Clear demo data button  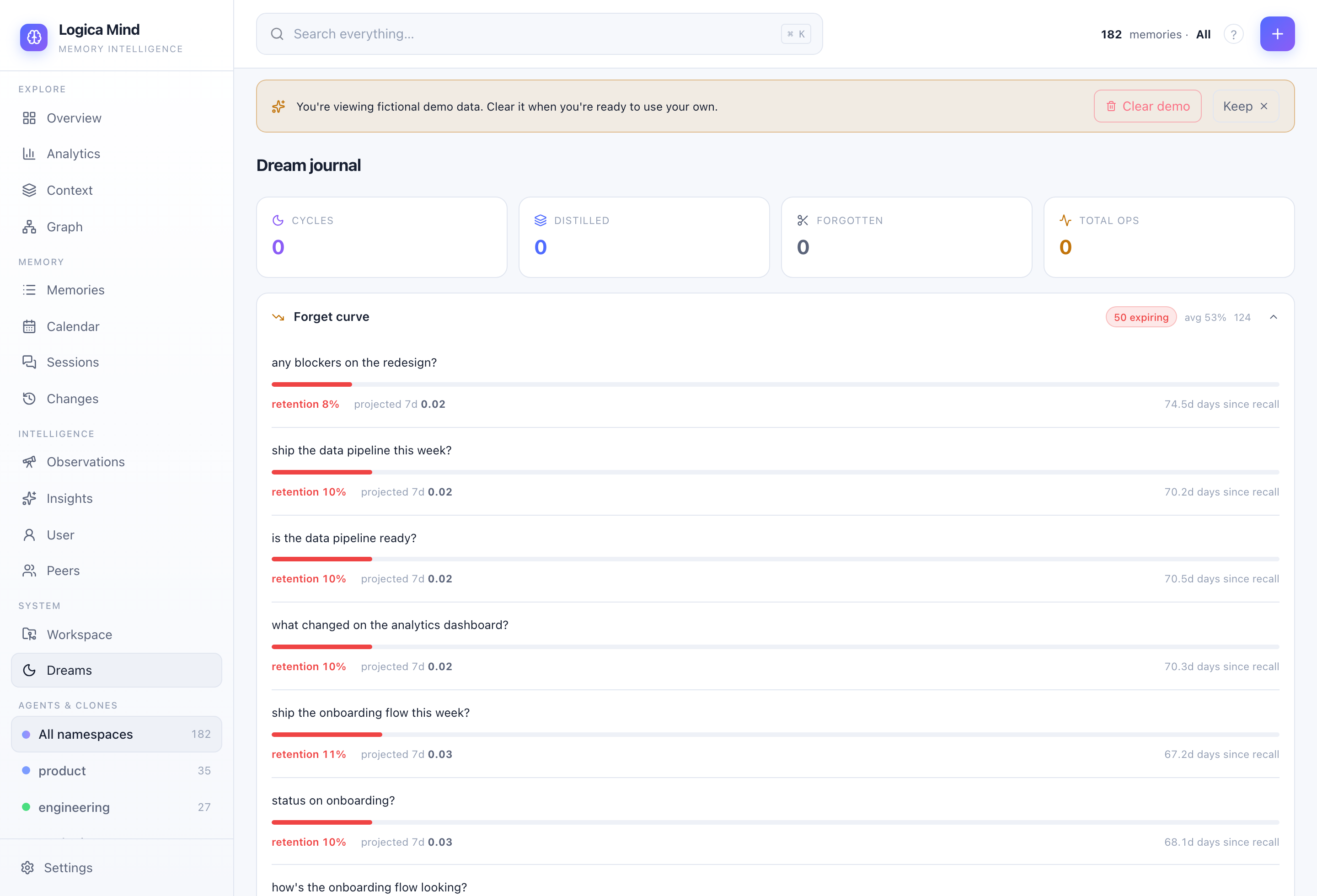(x=1147, y=107)
